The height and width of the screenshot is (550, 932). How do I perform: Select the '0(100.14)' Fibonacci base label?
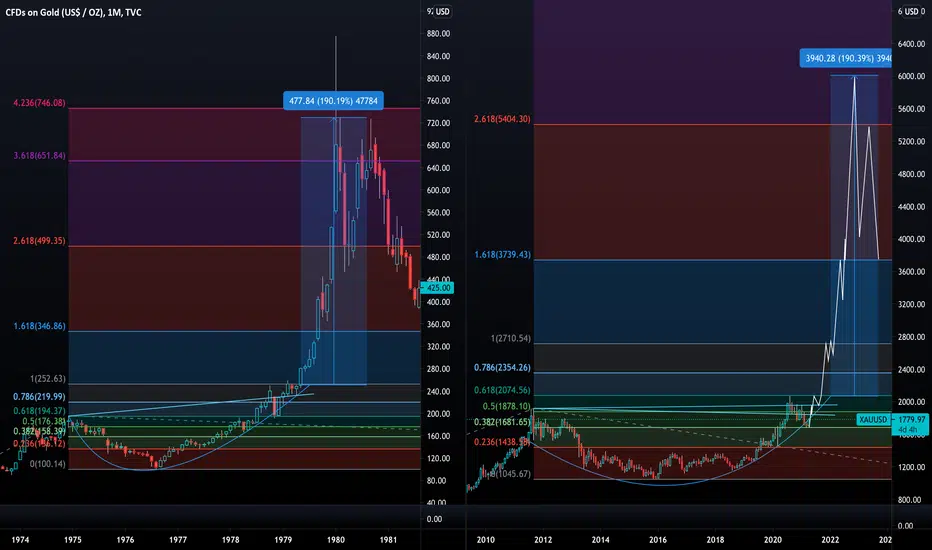[48, 464]
